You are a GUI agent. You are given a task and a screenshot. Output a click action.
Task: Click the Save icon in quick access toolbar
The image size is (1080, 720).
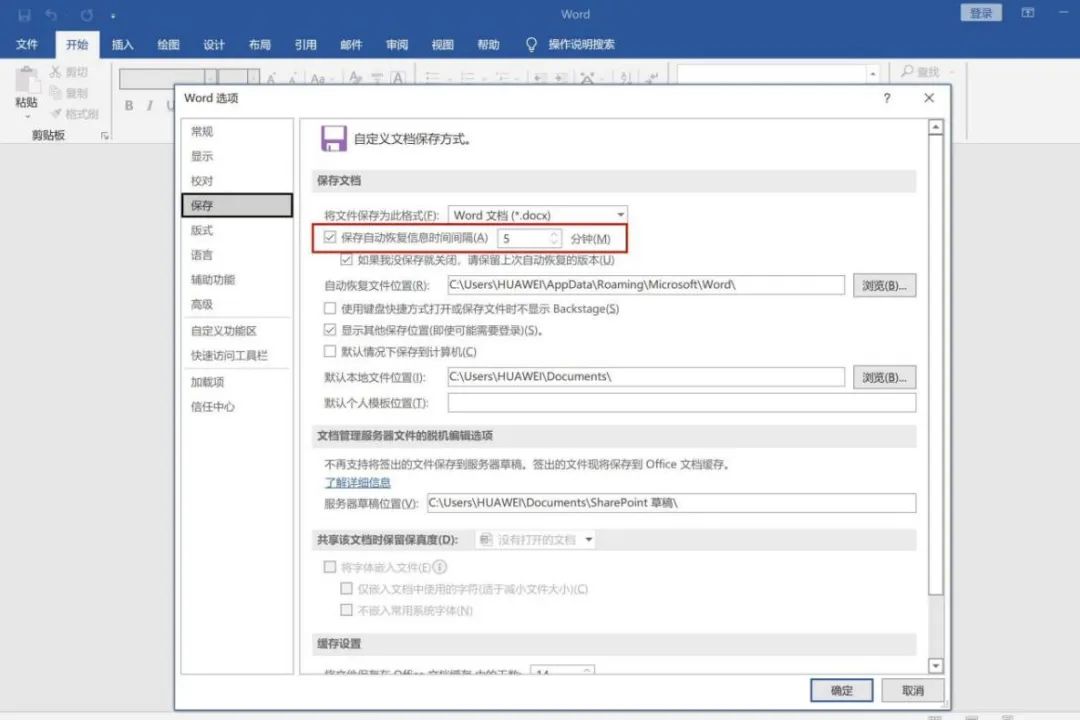click(x=24, y=14)
